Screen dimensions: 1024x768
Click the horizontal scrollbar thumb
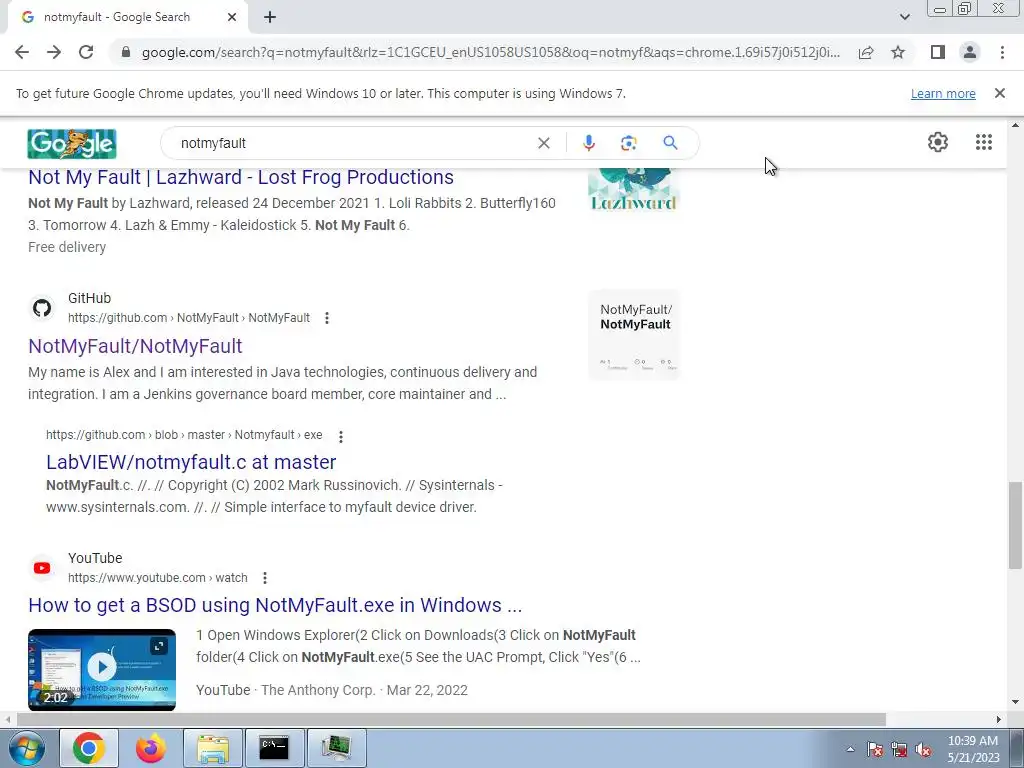tap(451, 719)
